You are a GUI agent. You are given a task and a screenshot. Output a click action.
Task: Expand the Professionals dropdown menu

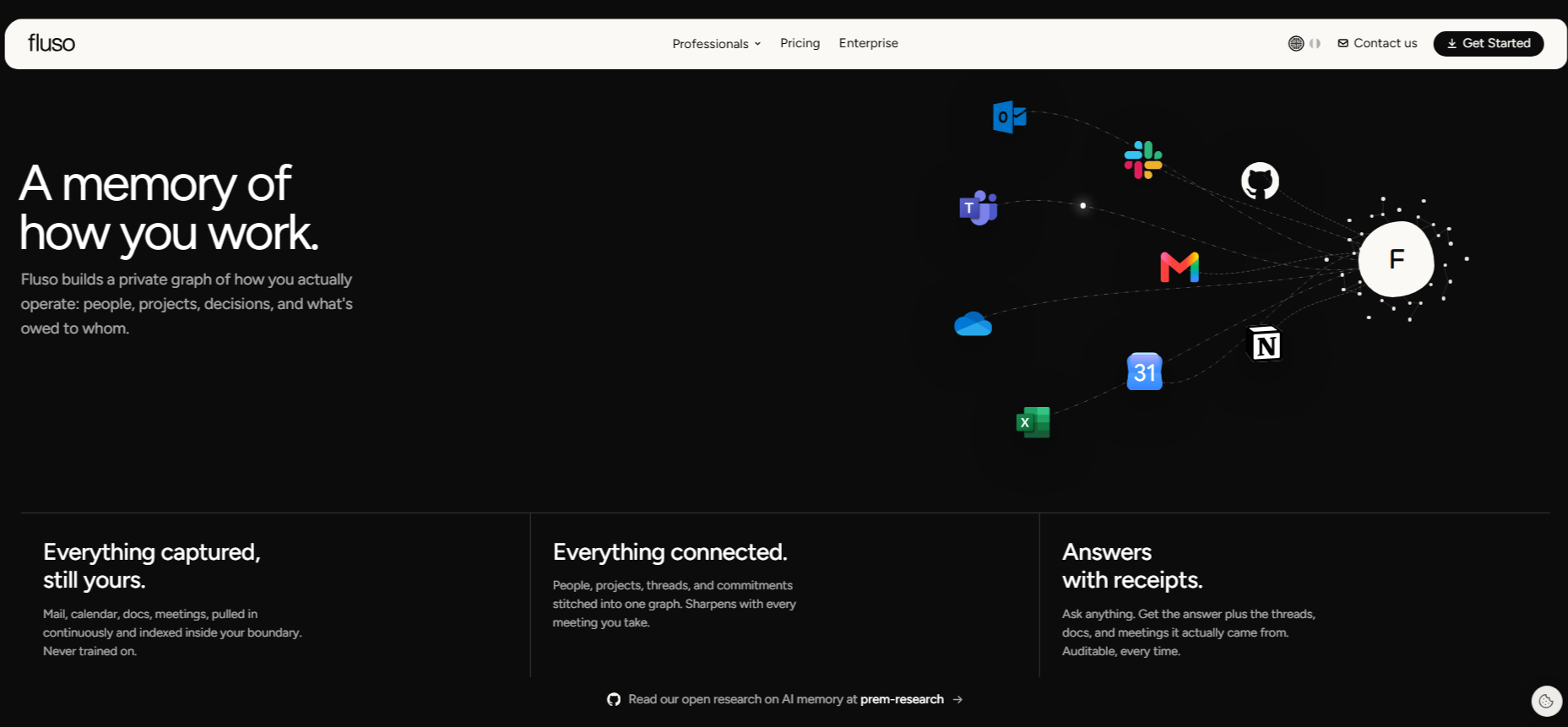(x=717, y=44)
